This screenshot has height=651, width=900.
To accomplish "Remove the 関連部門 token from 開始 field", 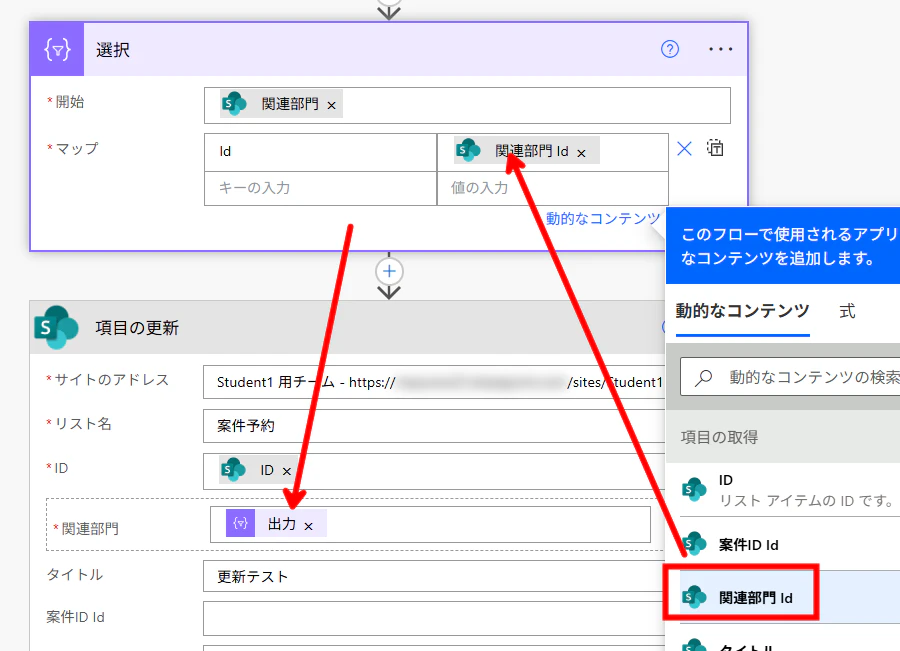I will pyautogui.click(x=331, y=105).
